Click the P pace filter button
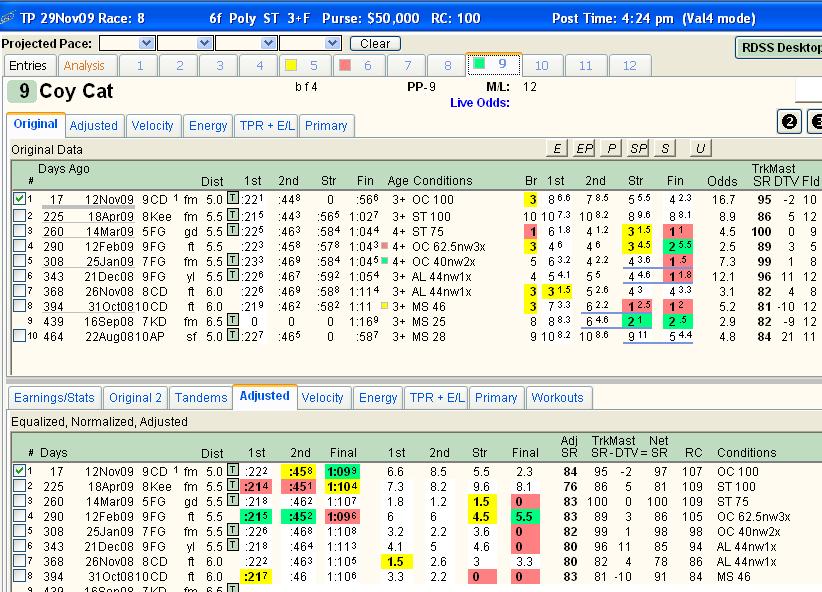 611,148
